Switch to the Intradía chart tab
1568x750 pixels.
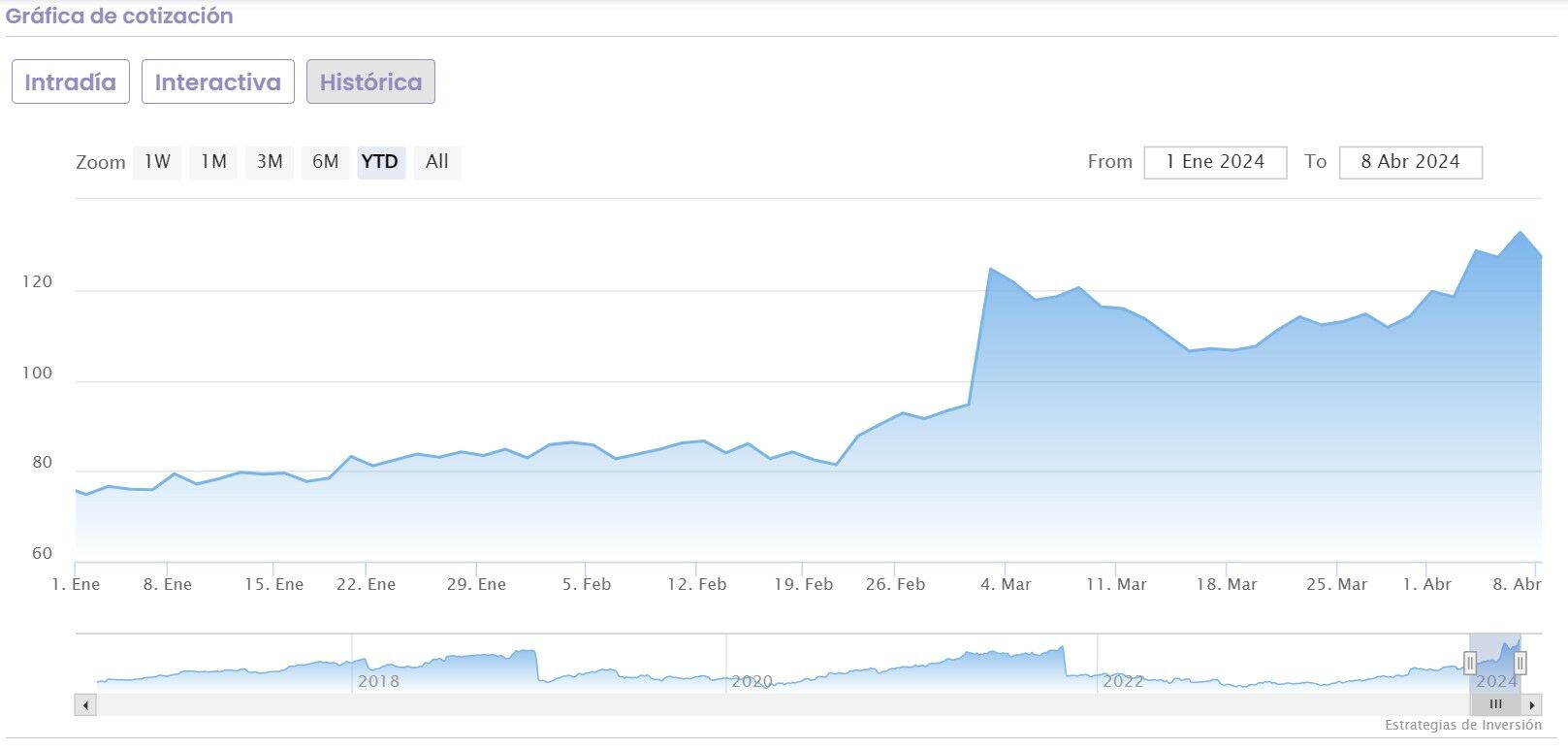70,82
